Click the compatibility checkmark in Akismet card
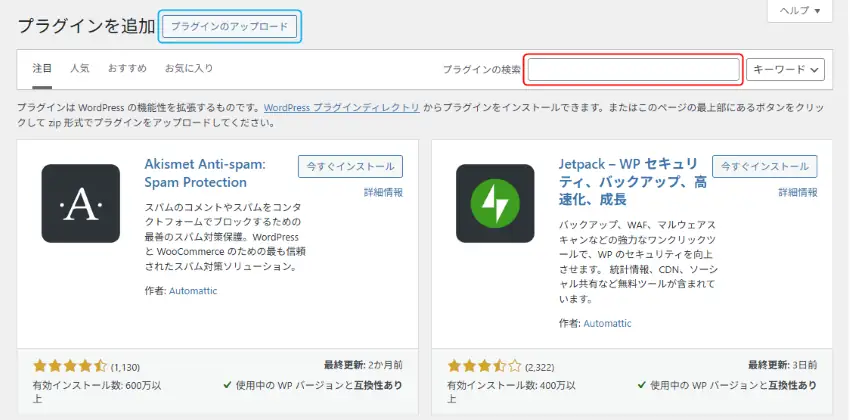This screenshot has width=850, height=420. (228, 385)
